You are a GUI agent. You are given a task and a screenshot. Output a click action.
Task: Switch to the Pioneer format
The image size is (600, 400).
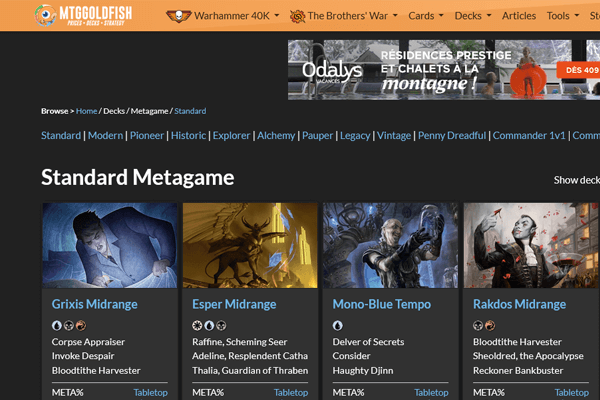pos(147,136)
